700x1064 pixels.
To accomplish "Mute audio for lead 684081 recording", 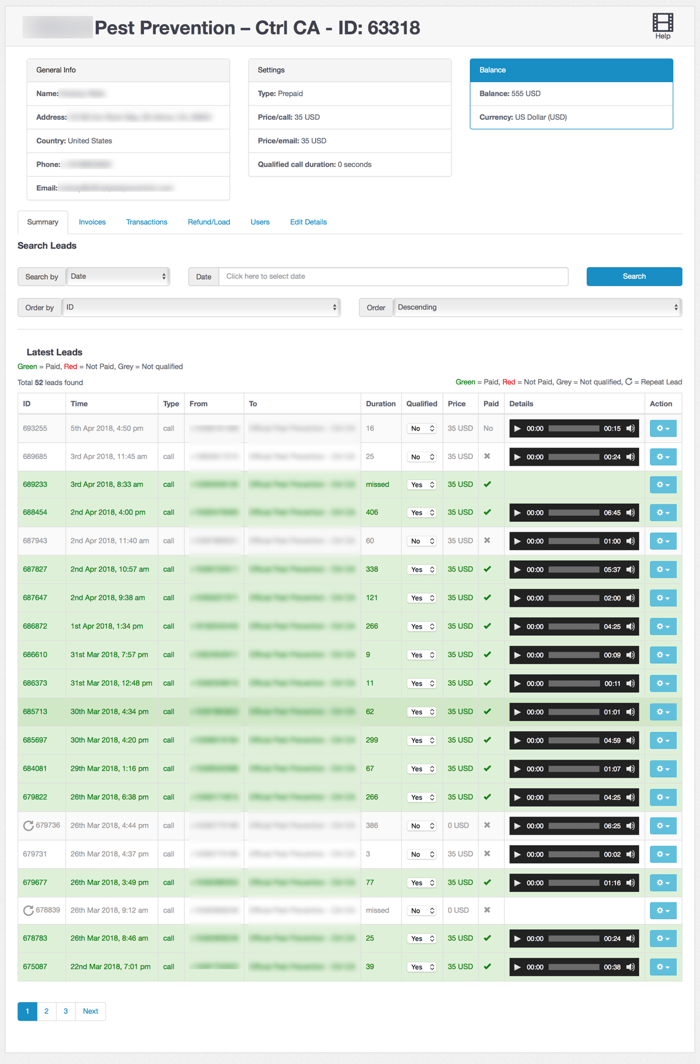I will [630, 769].
